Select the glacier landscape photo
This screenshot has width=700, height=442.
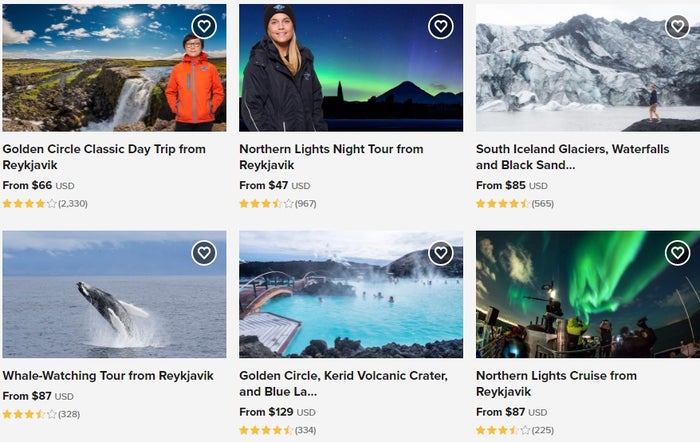(588, 68)
